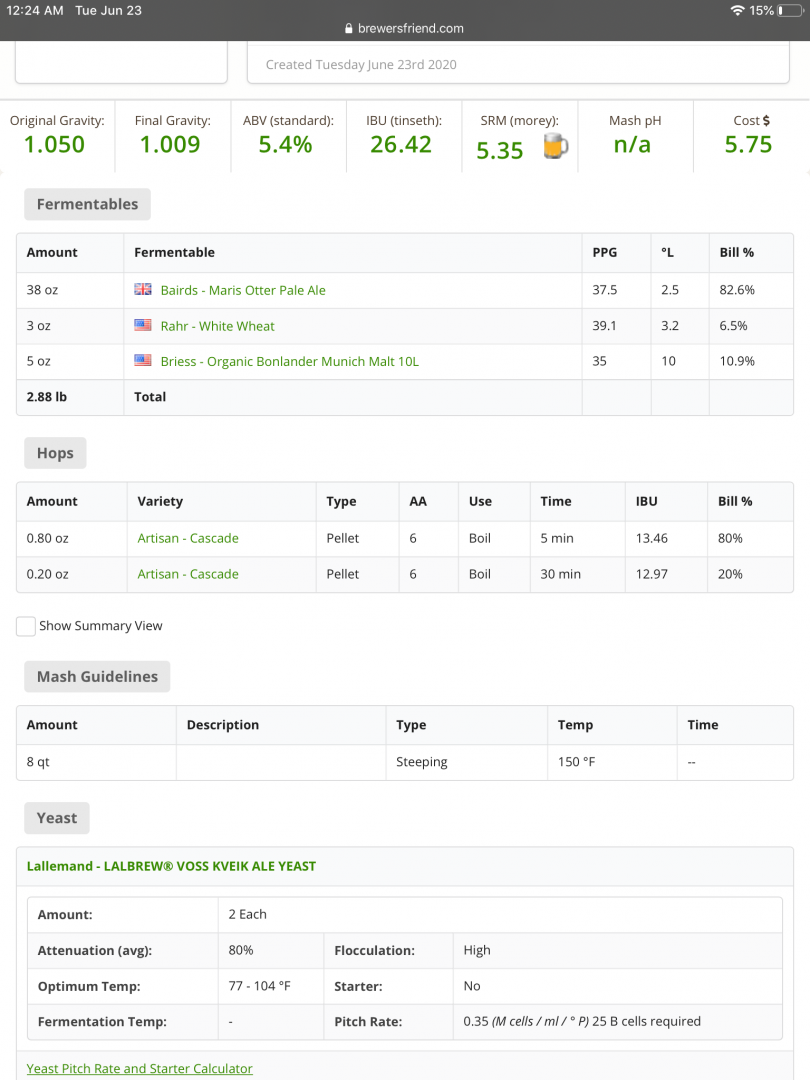Select the Mash Guidelines section header

tap(97, 677)
